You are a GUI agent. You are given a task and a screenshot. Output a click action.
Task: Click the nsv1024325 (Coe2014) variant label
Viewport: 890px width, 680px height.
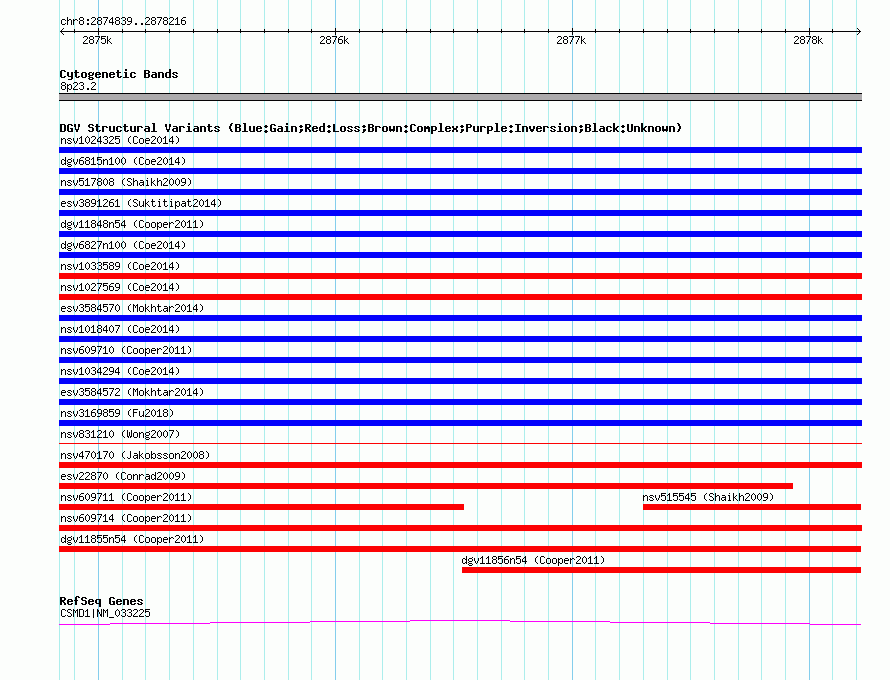pyautogui.click(x=120, y=140)
